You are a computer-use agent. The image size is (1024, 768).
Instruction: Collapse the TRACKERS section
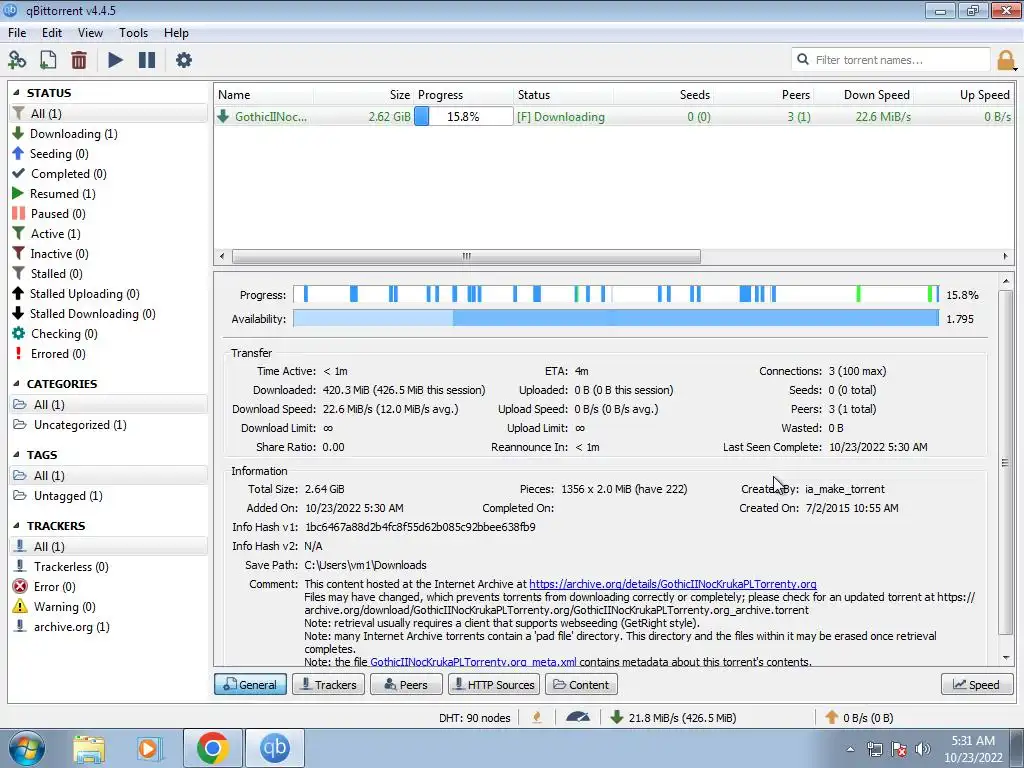(x=16, y=526)
